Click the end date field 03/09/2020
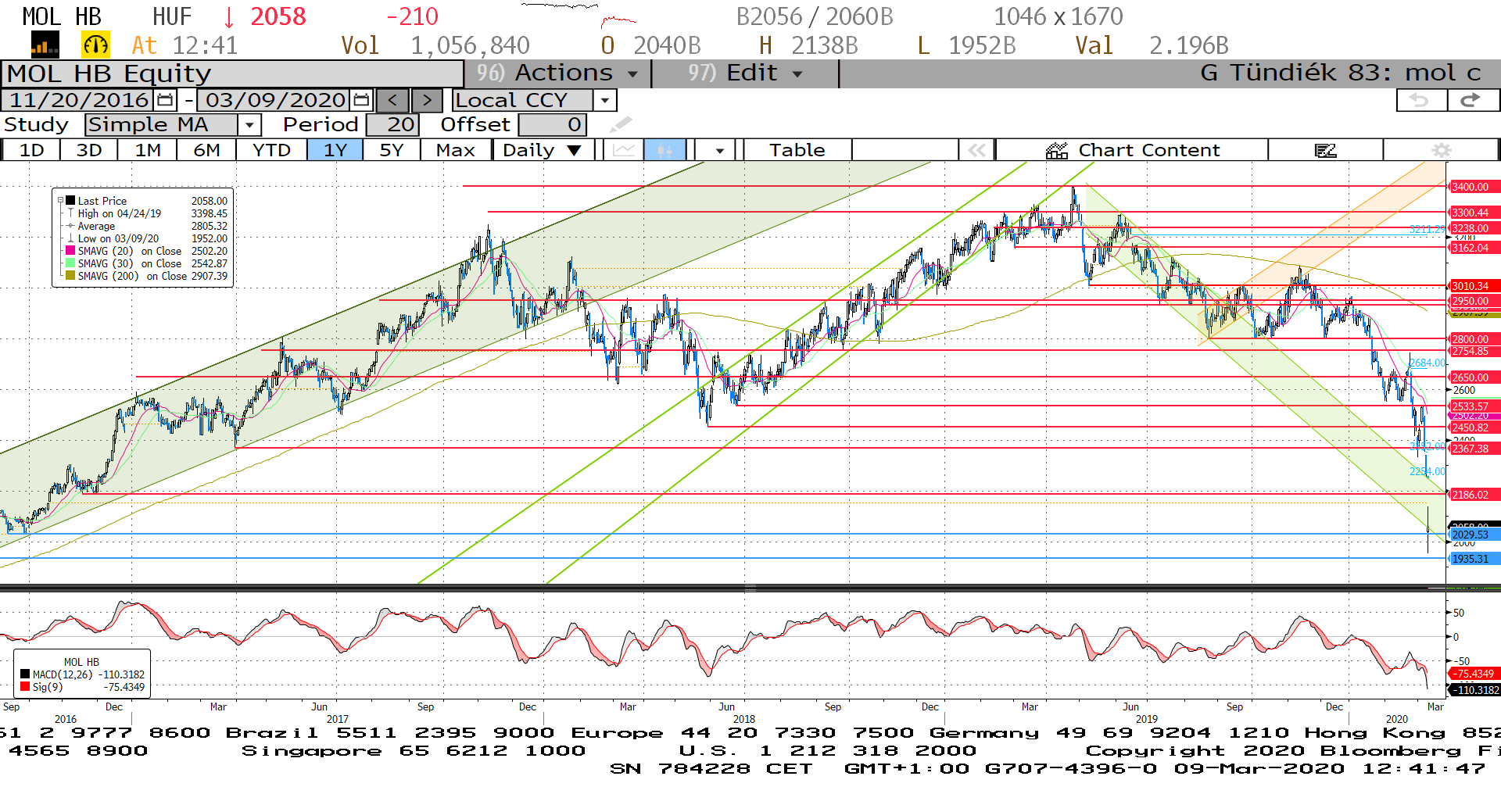Image resolution: width=1501 pixels, height=812 pixels. pyautogui.click(x=275, y=100)
